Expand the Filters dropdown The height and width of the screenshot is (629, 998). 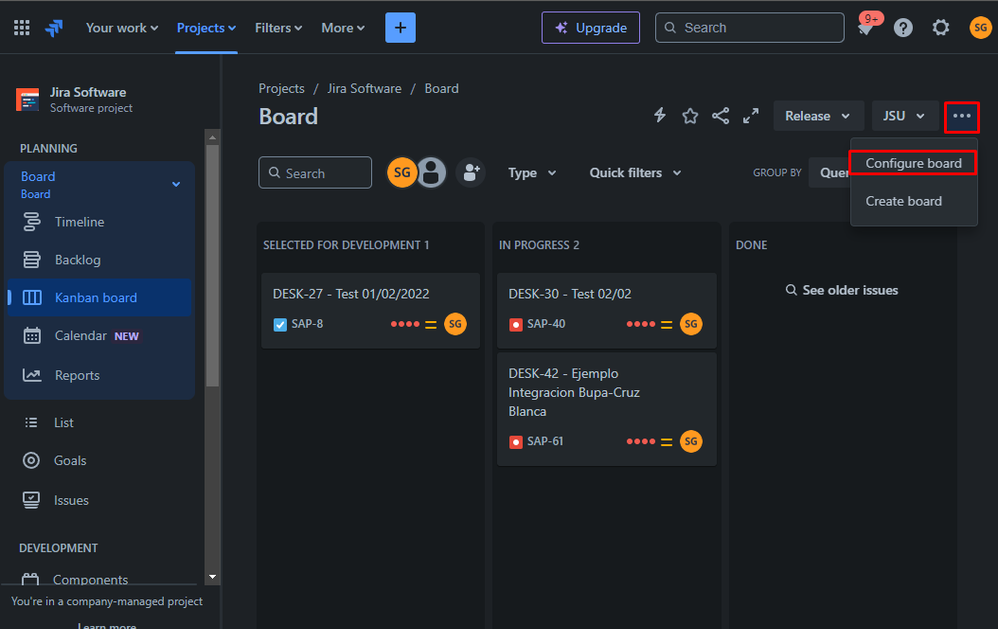[x=278, y=28]
